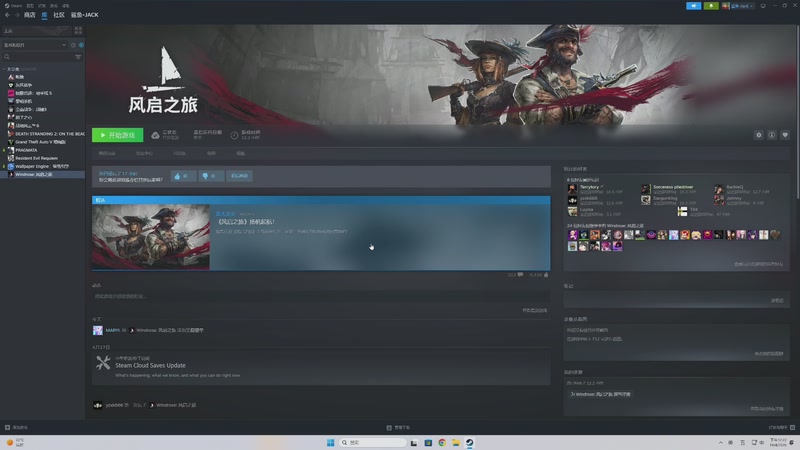
Task: Open friend Sorceress piledriver's entry
Action: (673, 187)
